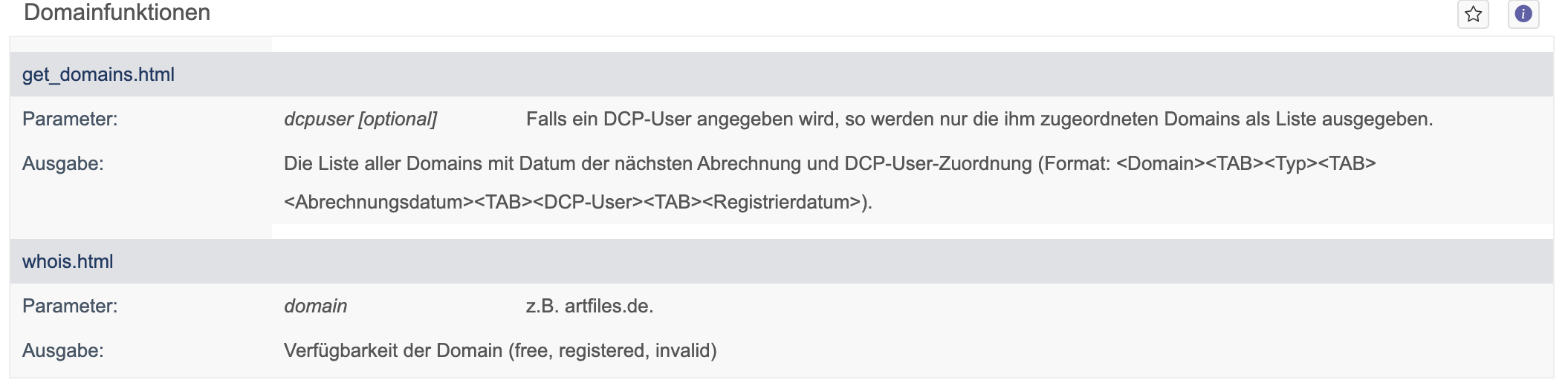1568x380 pixels.
Task: Open the blue info icon
Action: (x=1523, y=14)
